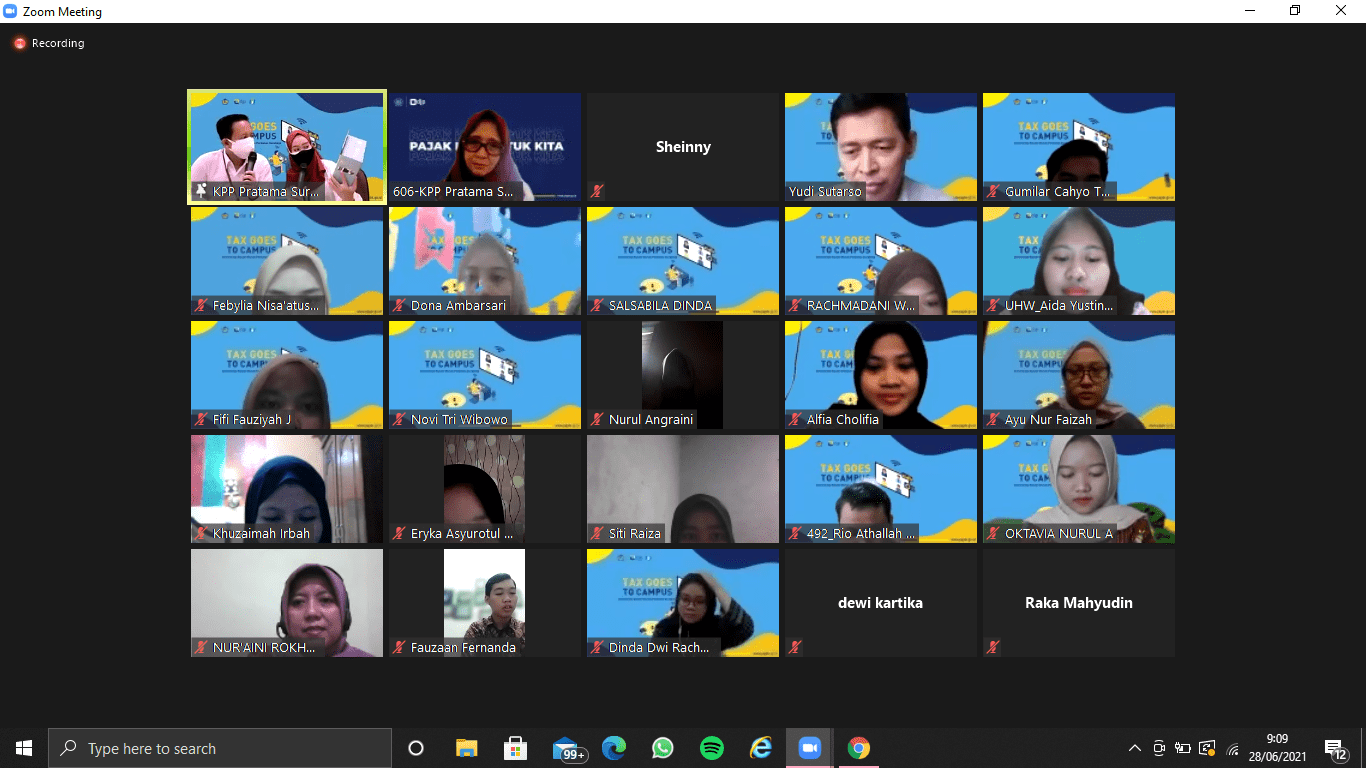
Task: Type in the Windows search box
Action: [x=220, y=748]
